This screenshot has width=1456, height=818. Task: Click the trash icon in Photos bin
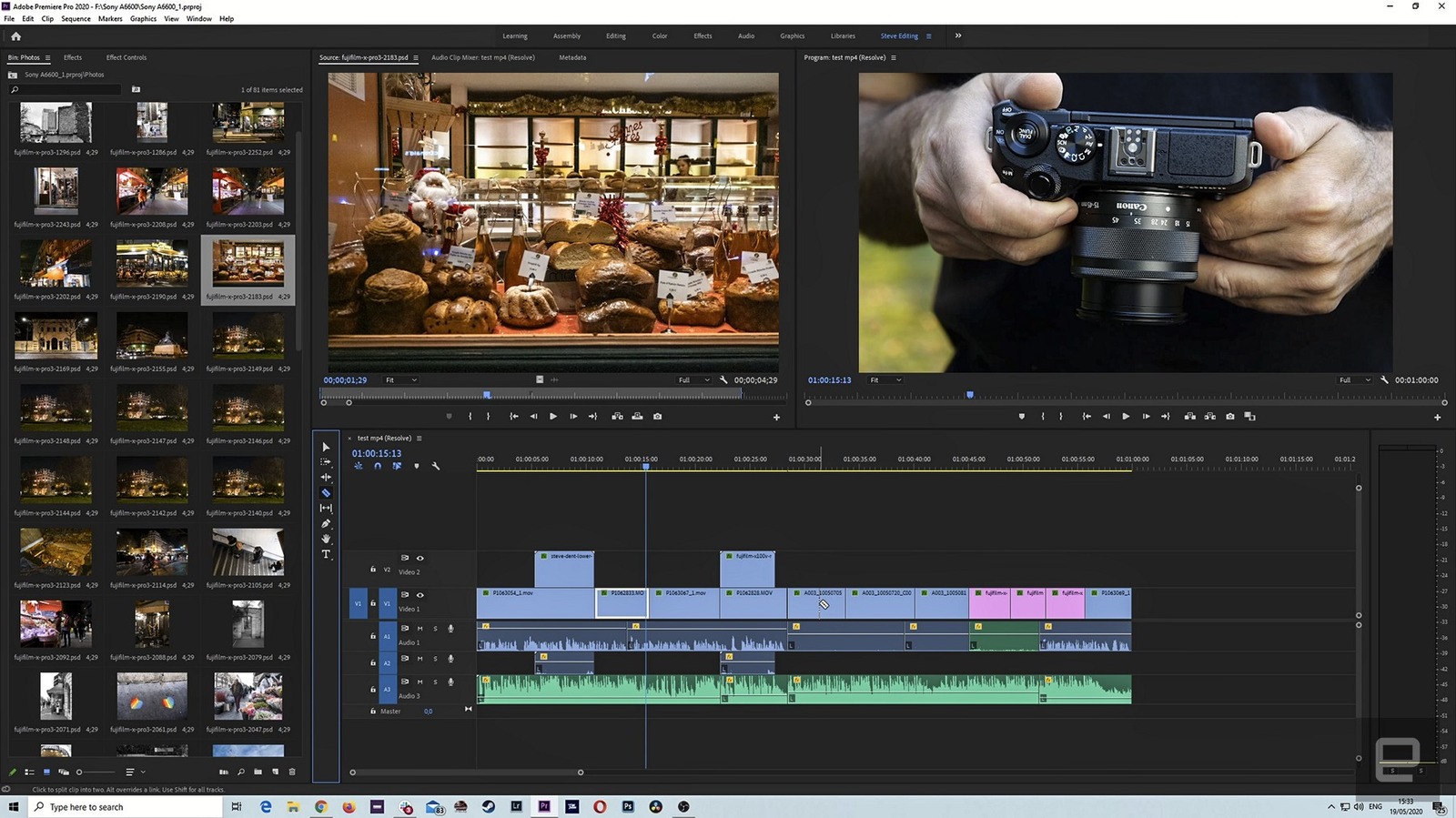pos(292,772)
